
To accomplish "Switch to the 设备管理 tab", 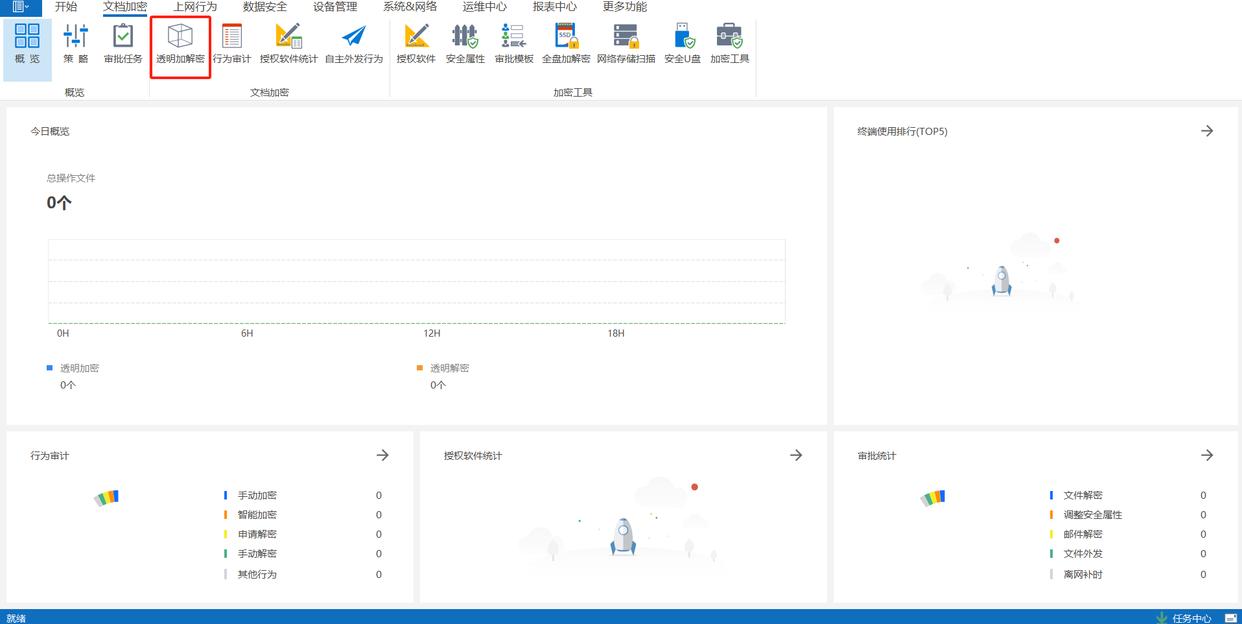I will pos(335,7).
